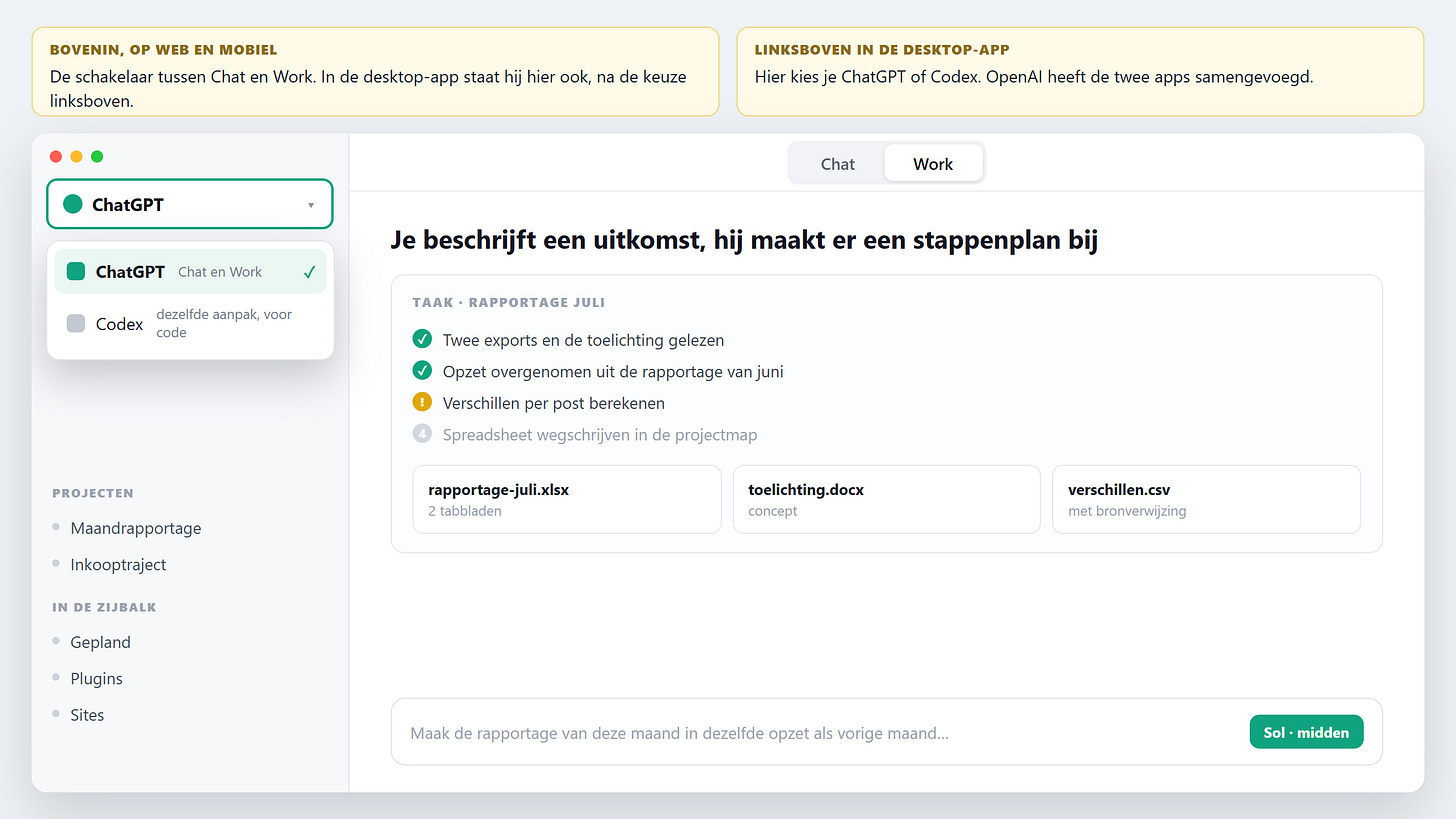Click the 'Spreadsheet wegschrijven in de projectmap' step
This screenshot has width=1456, height=819.
pyautogui.click(x=600, y=435)
